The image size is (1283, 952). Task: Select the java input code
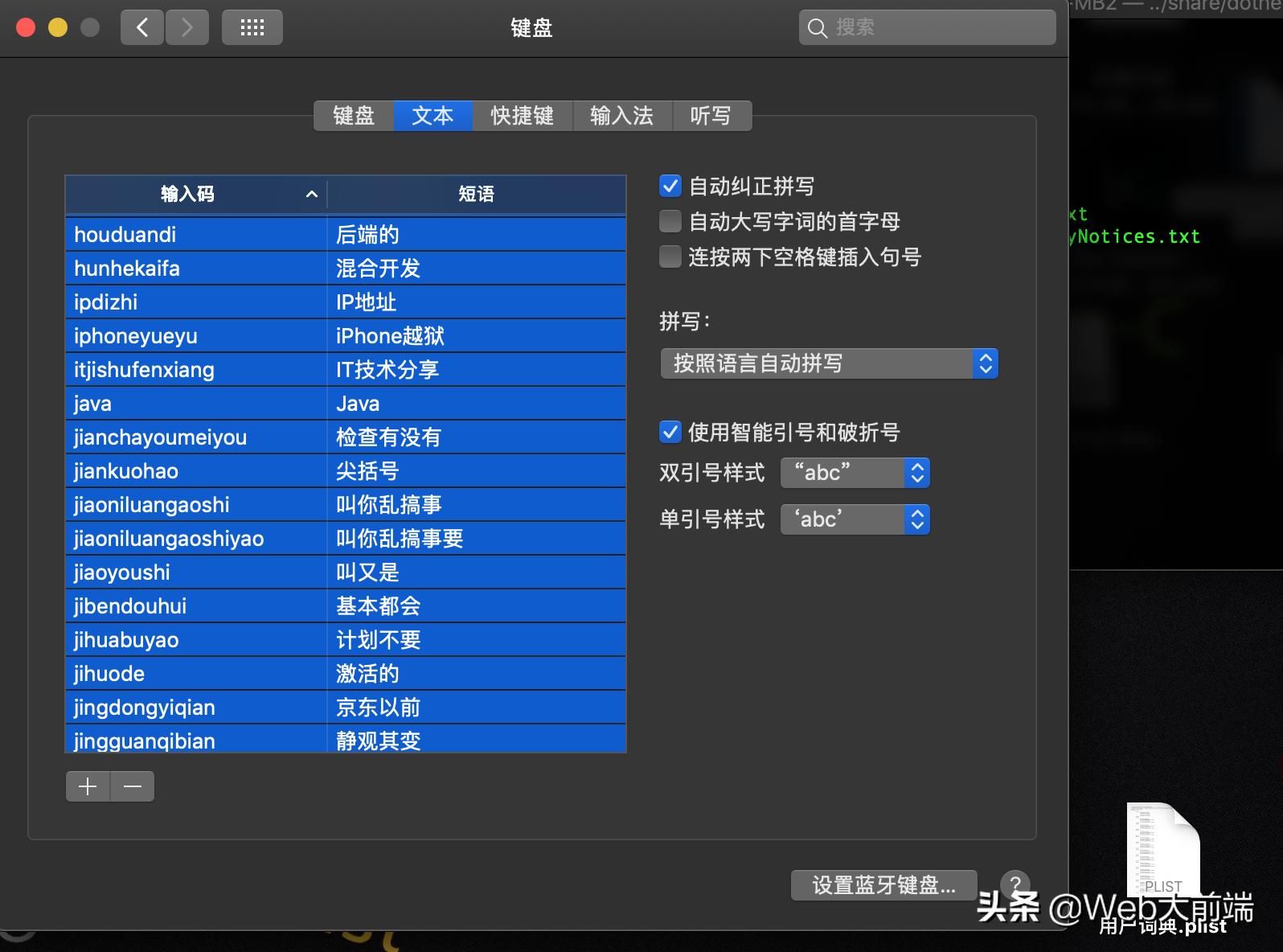(x=92, y=404)
